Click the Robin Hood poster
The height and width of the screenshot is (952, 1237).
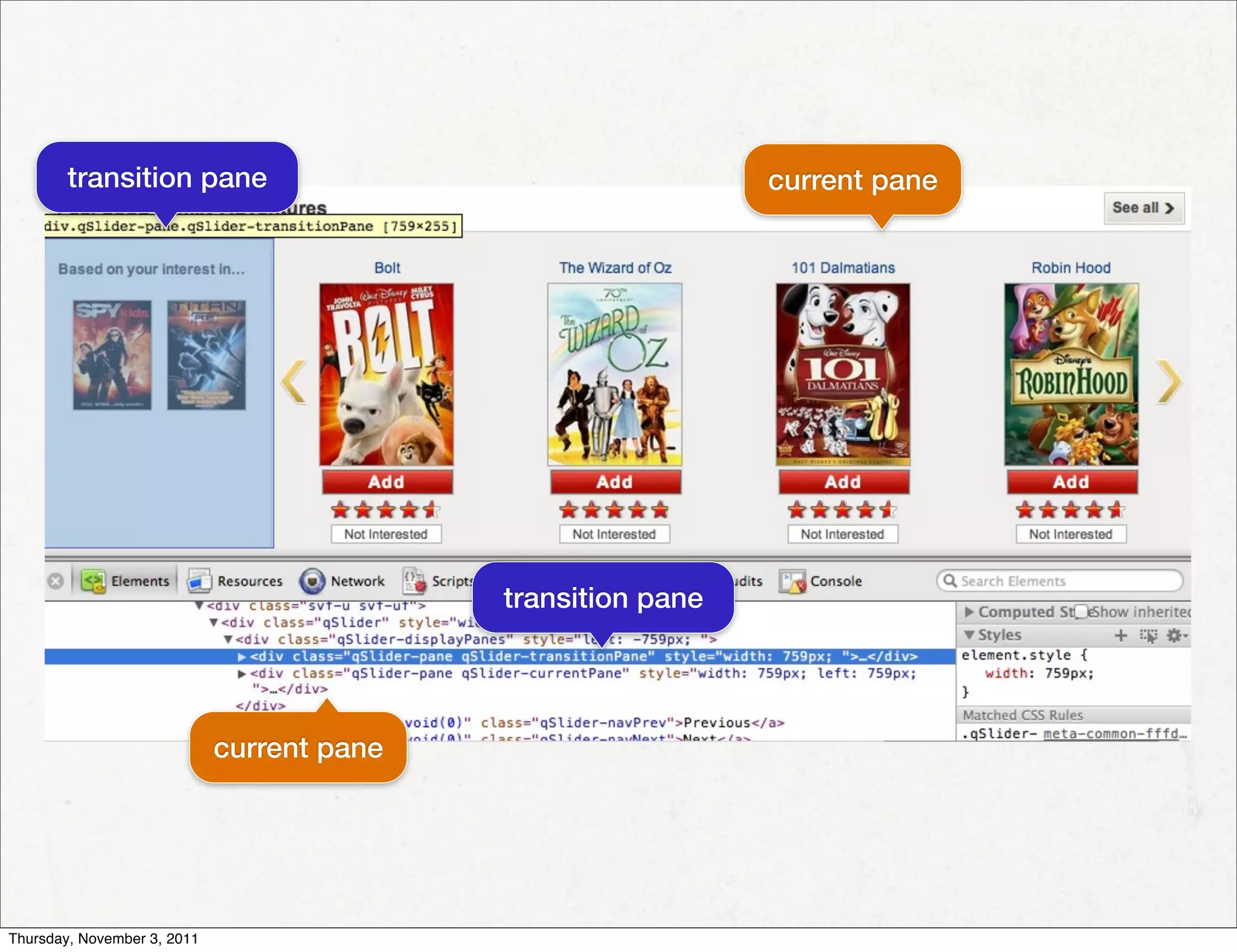point(1072,375)
